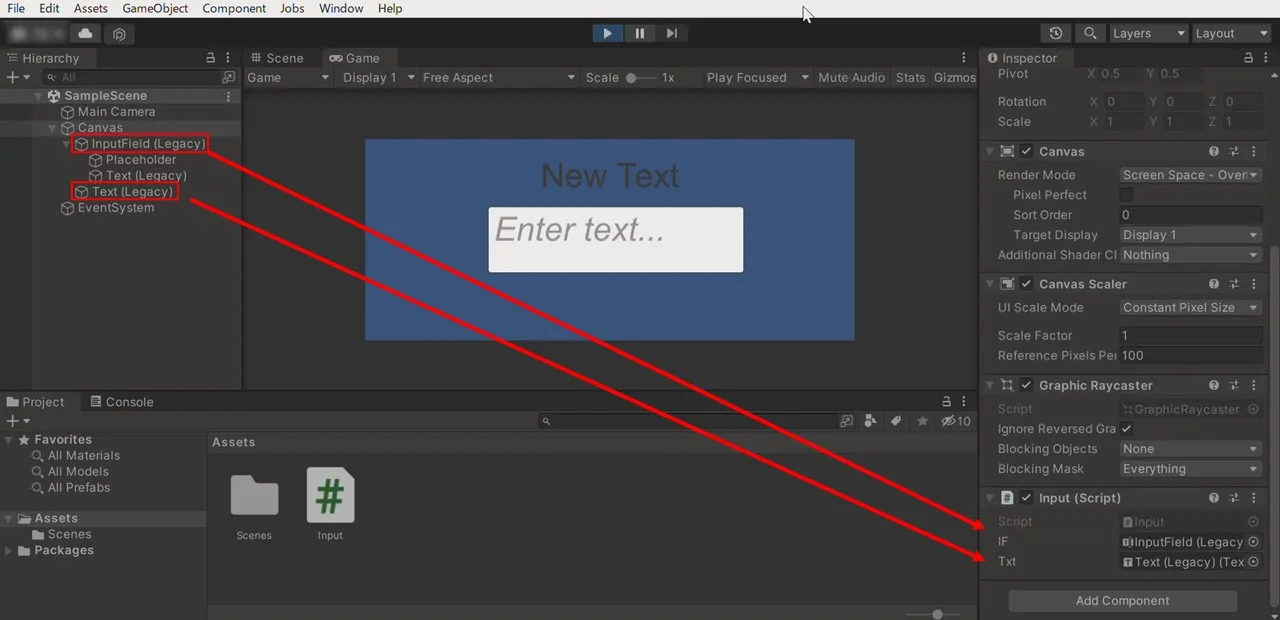Open Canvas component context menu

point(1254,152)
